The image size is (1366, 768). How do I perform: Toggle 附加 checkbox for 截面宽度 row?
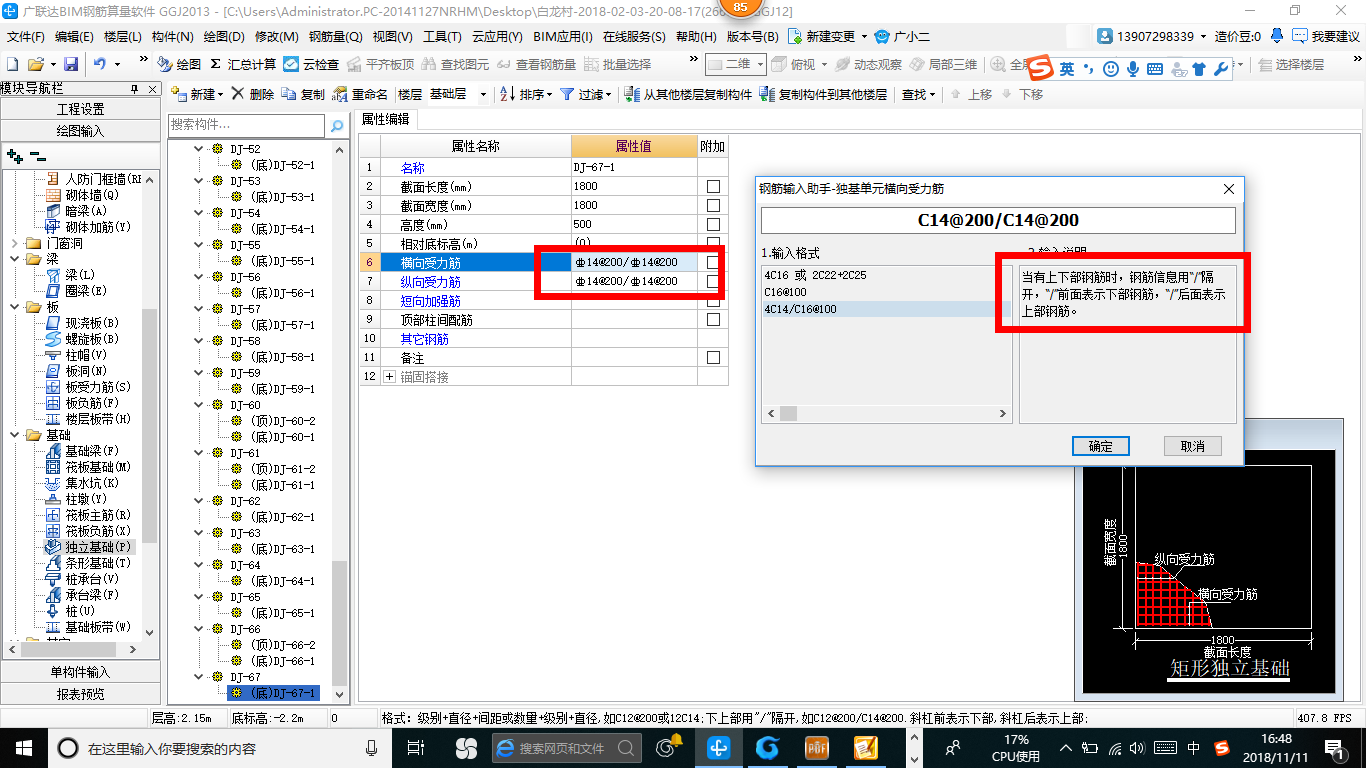click(x=713, y=206)
